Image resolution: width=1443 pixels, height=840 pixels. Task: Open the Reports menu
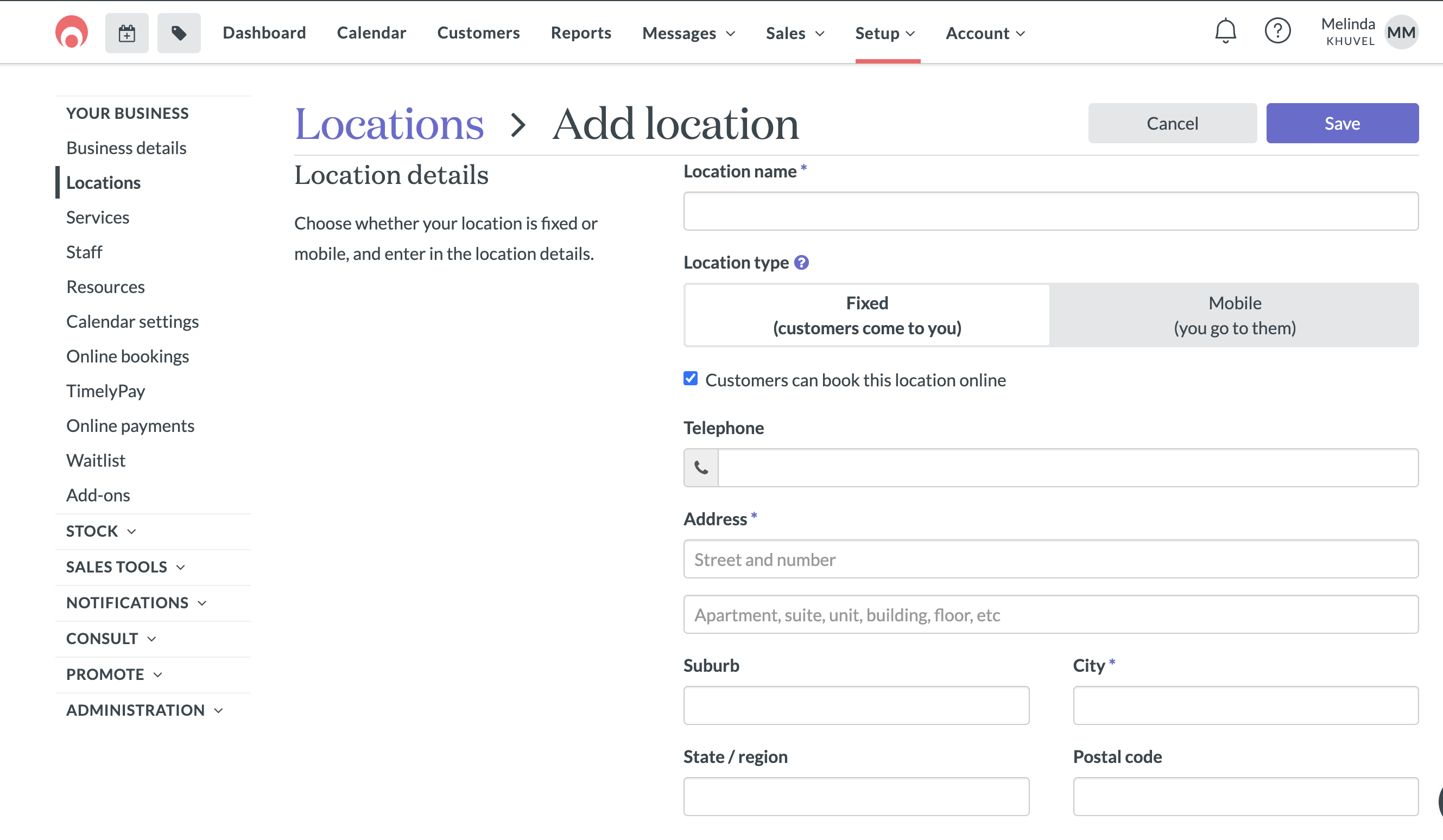point(581,33)
